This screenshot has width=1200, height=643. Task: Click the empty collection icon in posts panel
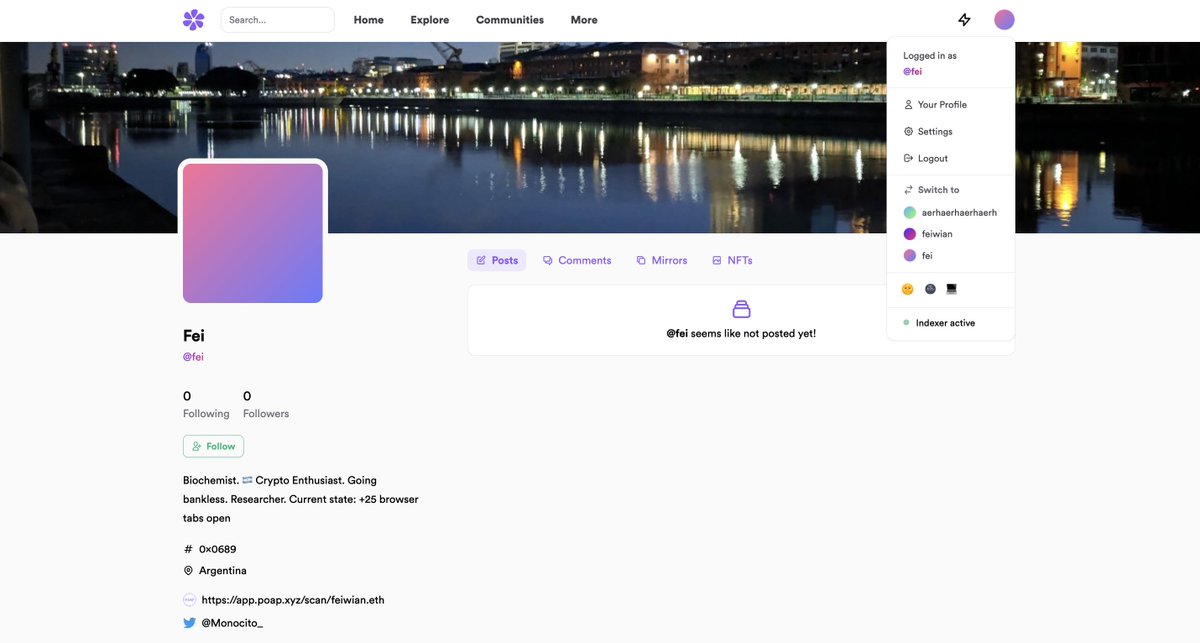coord(741,309)
